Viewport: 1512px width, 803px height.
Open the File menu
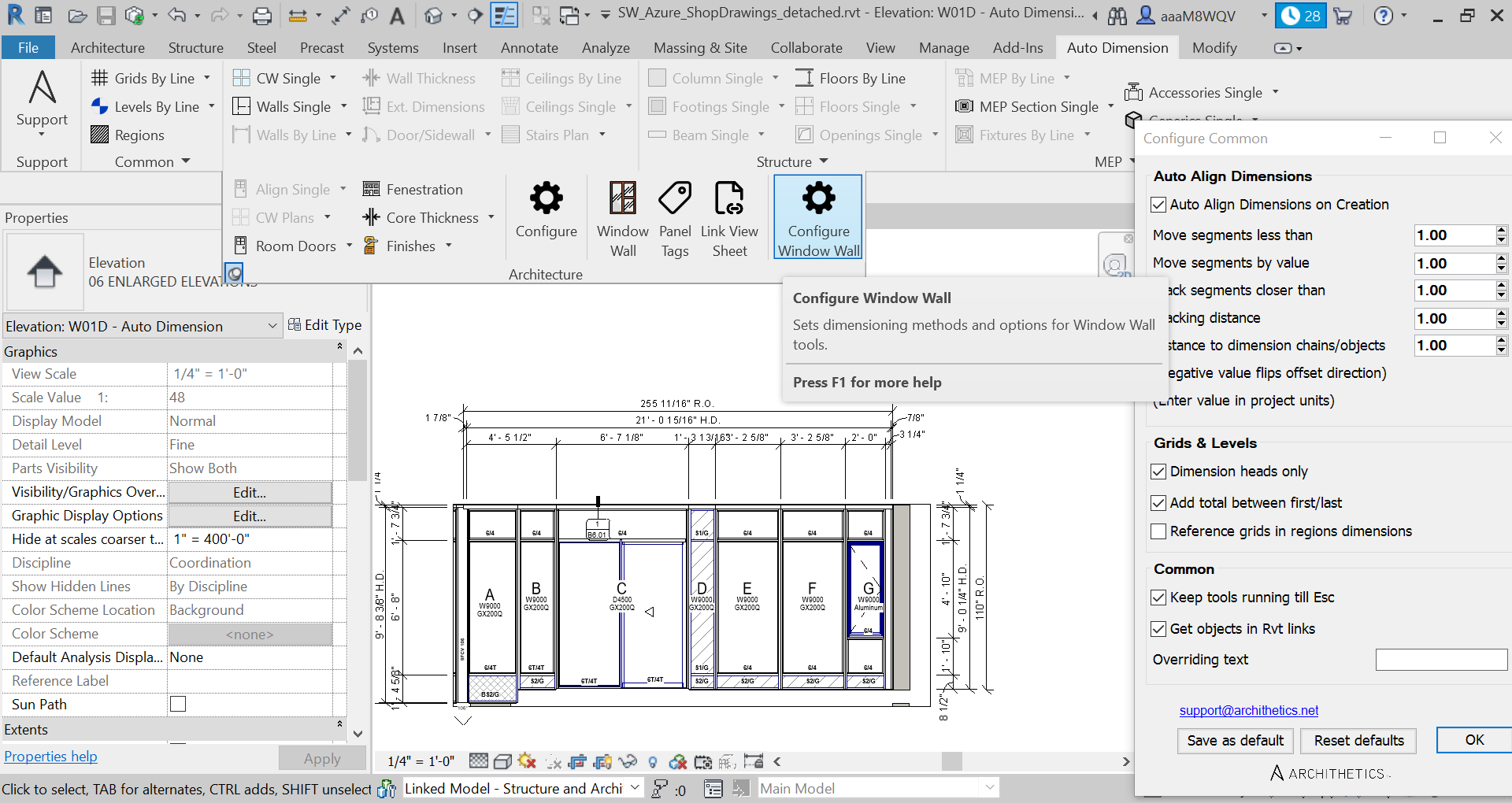coord(28,47)
